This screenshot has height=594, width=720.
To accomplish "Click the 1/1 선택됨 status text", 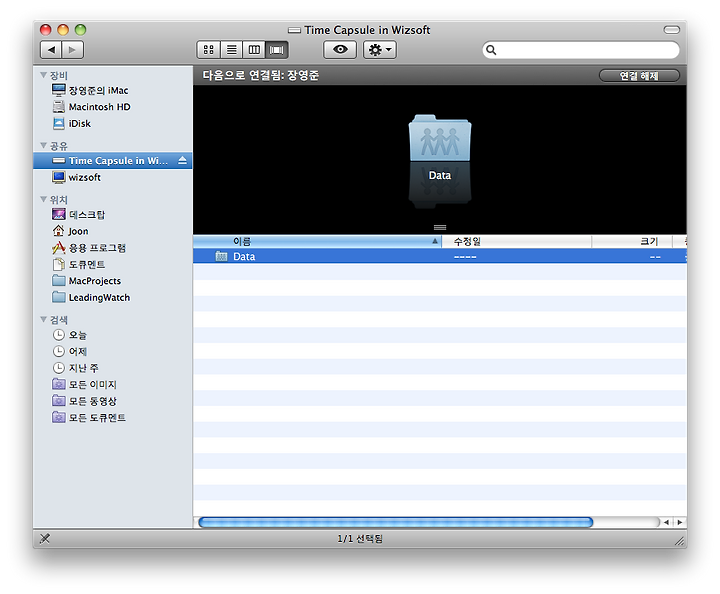I will [360, 538].
